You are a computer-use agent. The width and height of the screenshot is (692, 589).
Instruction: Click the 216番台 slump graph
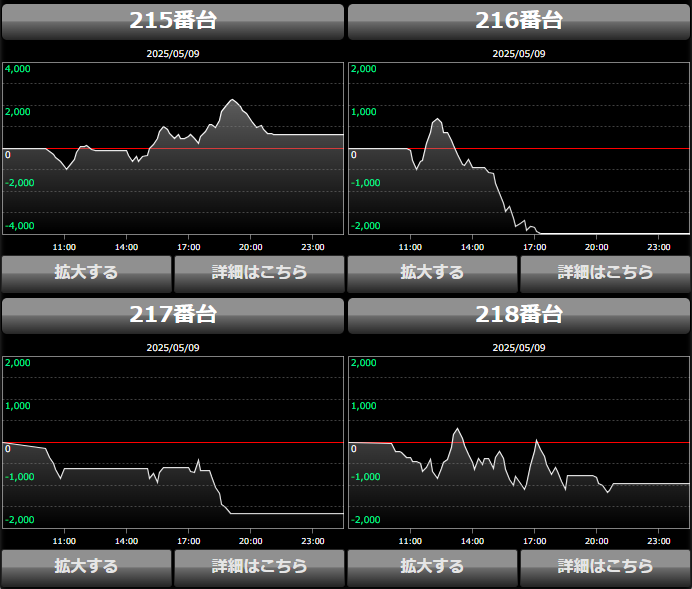tap(519, 150)
